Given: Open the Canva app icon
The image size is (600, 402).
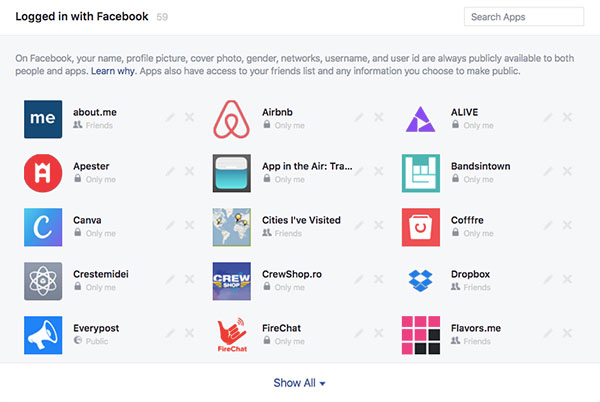Looking at the screenshot, I should (x=43, y=227).
